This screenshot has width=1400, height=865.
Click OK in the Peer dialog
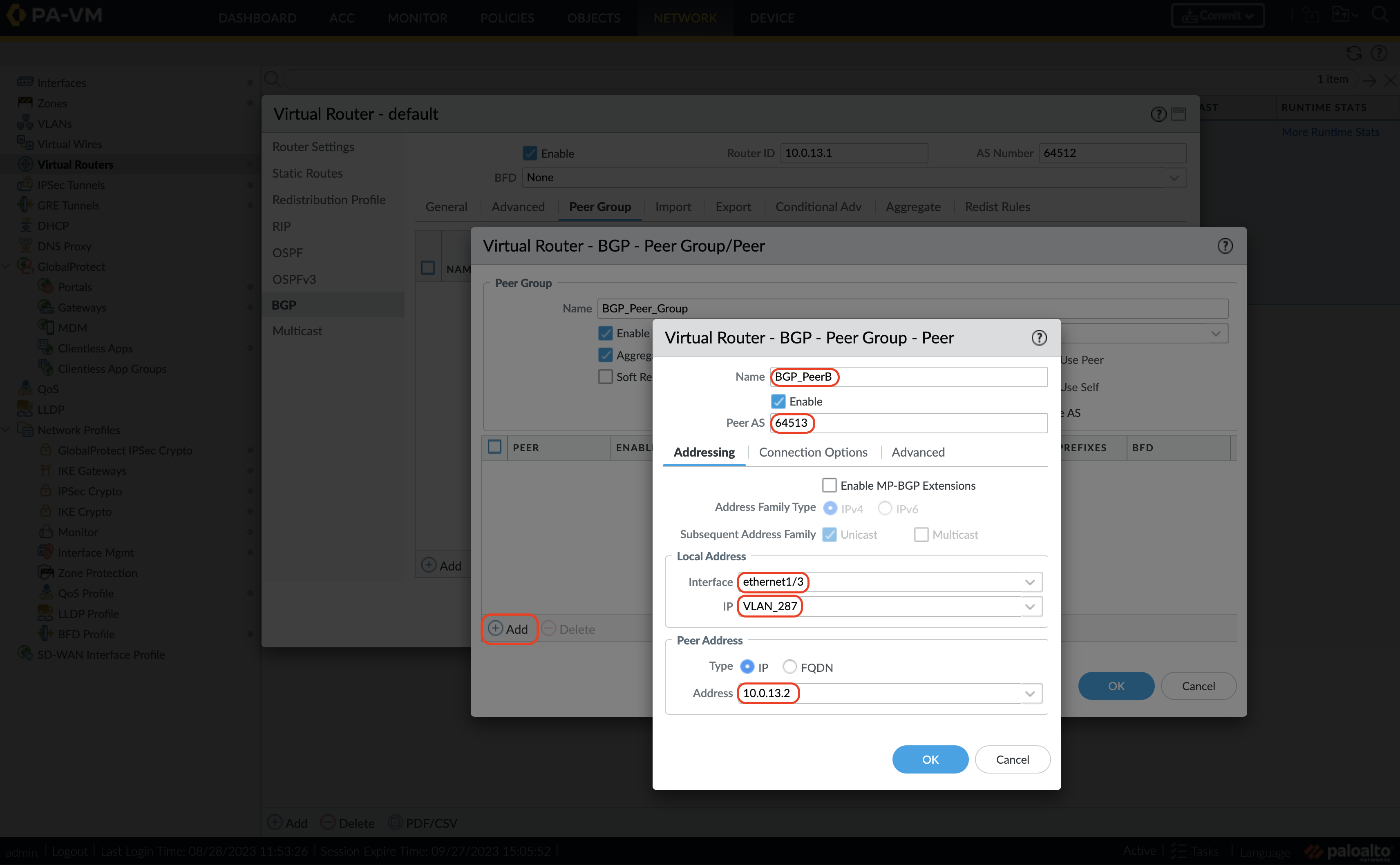coord(930,759)
